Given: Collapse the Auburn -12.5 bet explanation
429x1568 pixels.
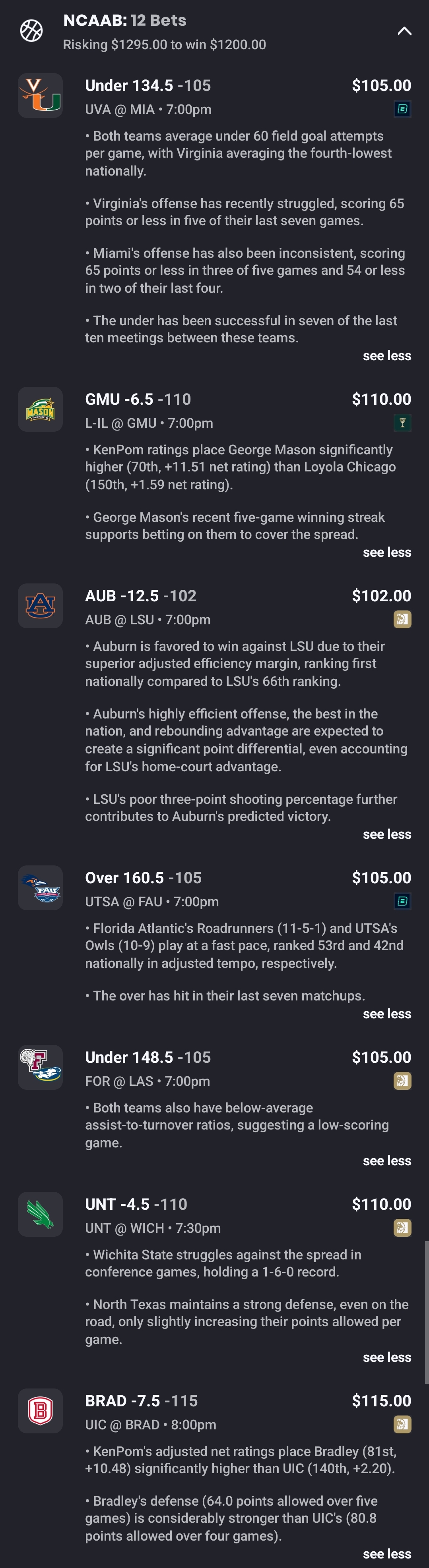Looking at the screenshot, I should [386, 834].
